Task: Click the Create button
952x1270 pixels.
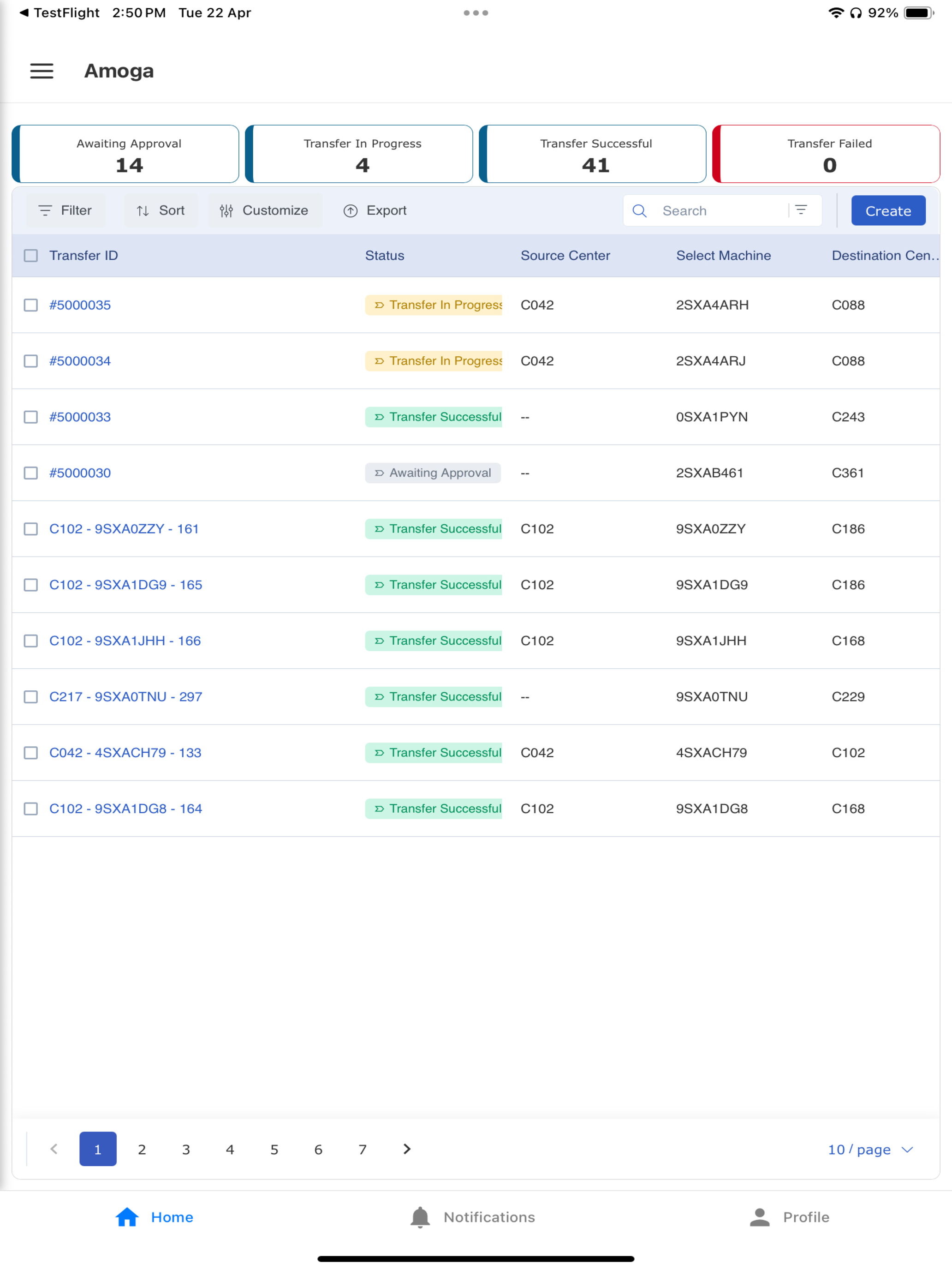Action: coord(888,211)
